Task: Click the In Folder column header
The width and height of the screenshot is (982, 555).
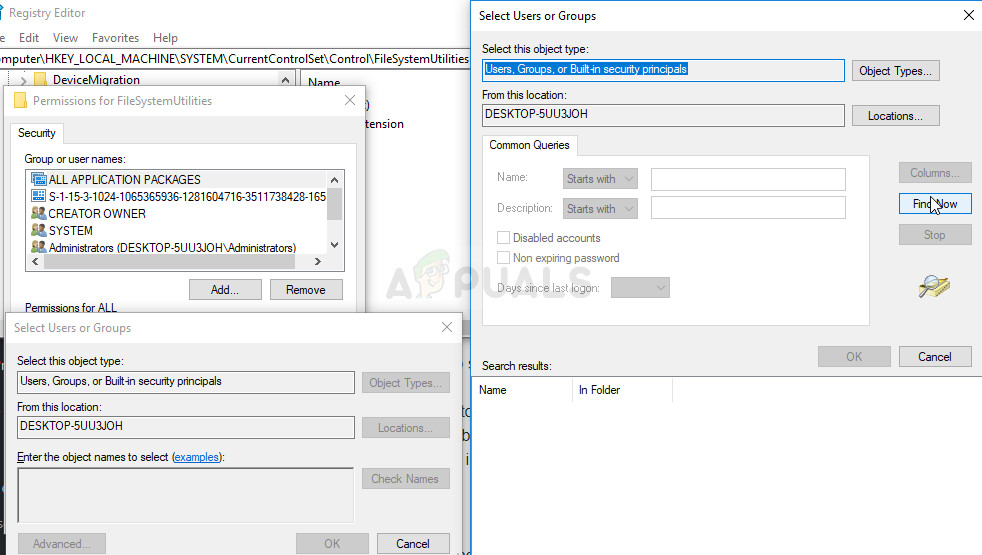Action: pyautogui.click(x=623, y=390)
